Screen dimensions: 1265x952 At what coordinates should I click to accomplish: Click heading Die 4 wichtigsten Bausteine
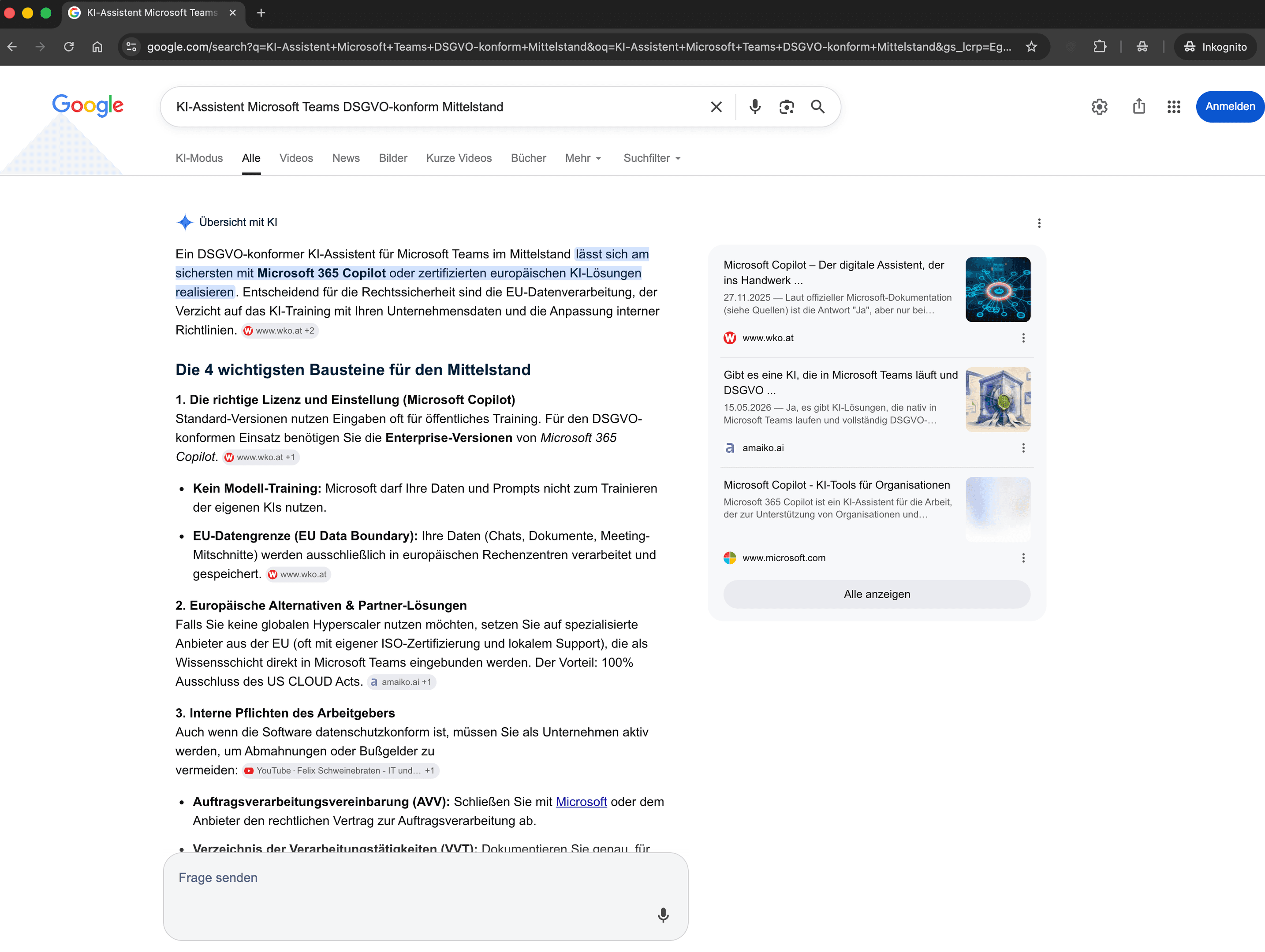pos(353,370)
